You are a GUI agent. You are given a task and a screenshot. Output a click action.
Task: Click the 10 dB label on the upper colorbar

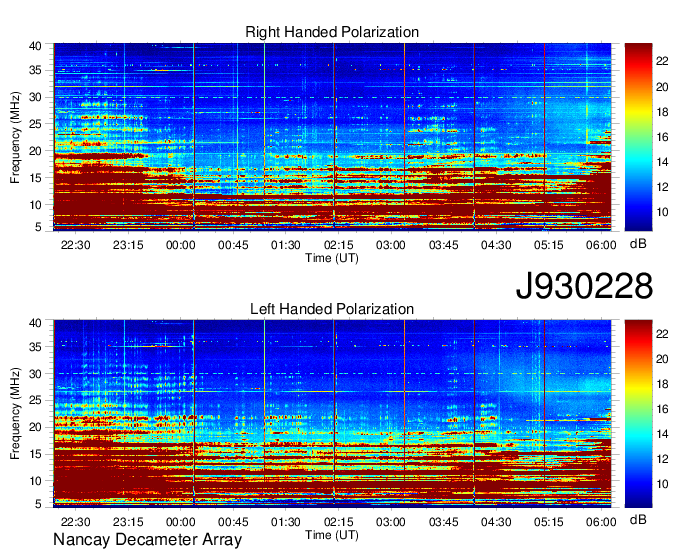pos(662,212)
